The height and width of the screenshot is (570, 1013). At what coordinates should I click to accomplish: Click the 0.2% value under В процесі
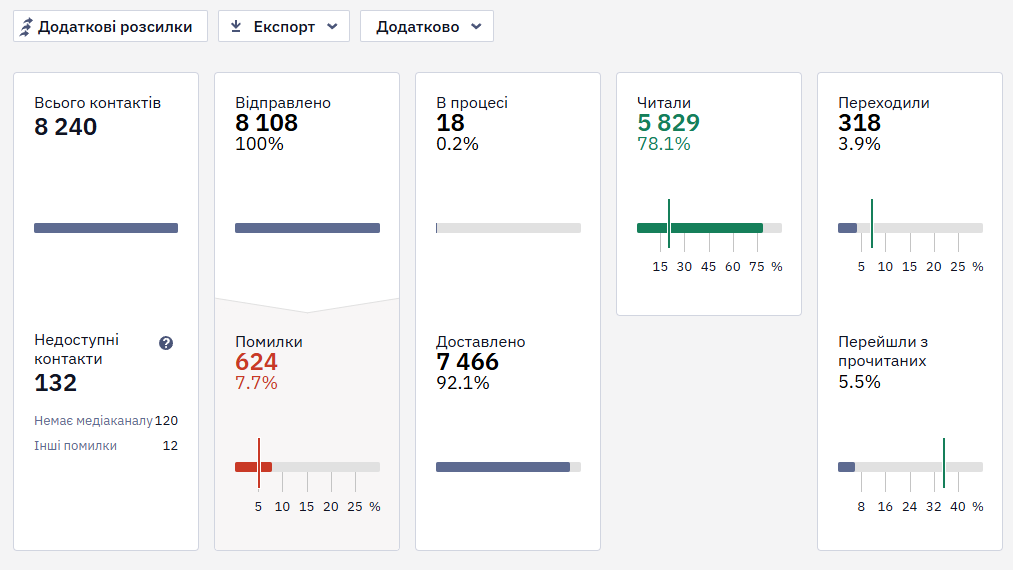(457, 143)
